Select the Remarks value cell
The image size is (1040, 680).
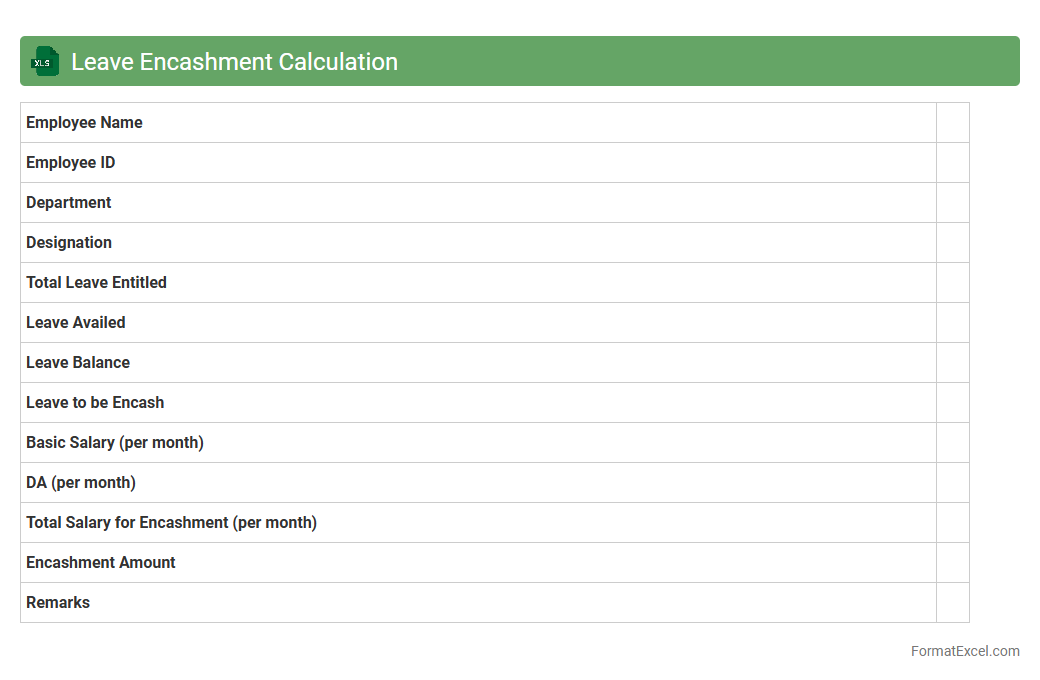(x=952, y=603)
